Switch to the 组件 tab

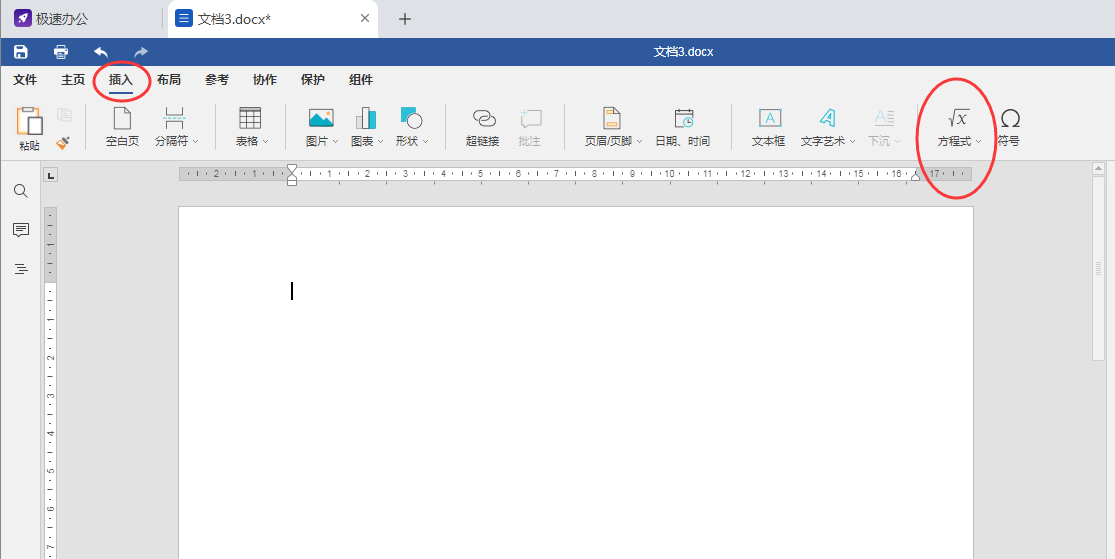tap(361, 80)
